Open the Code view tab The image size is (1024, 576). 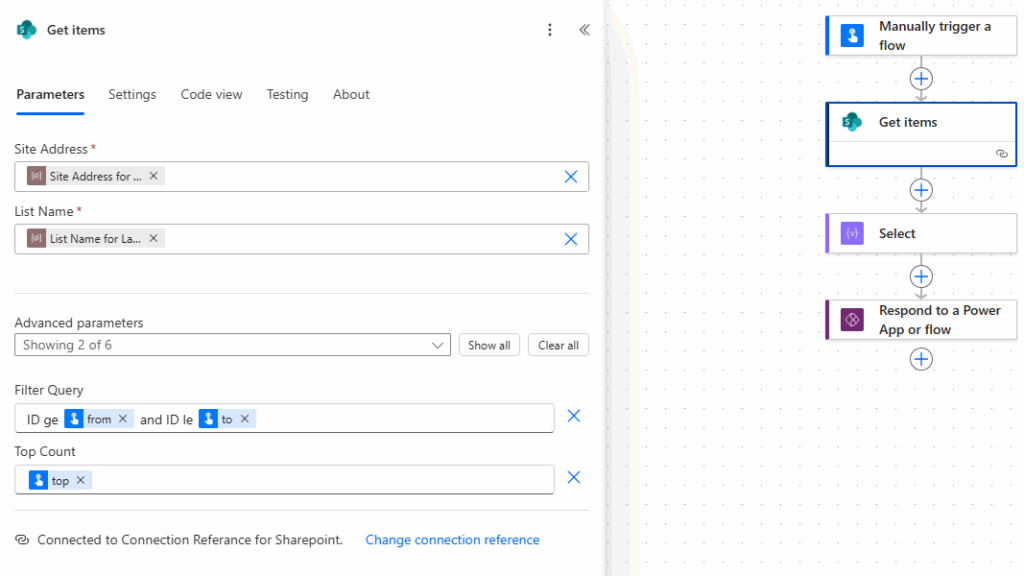coord(212,95)
